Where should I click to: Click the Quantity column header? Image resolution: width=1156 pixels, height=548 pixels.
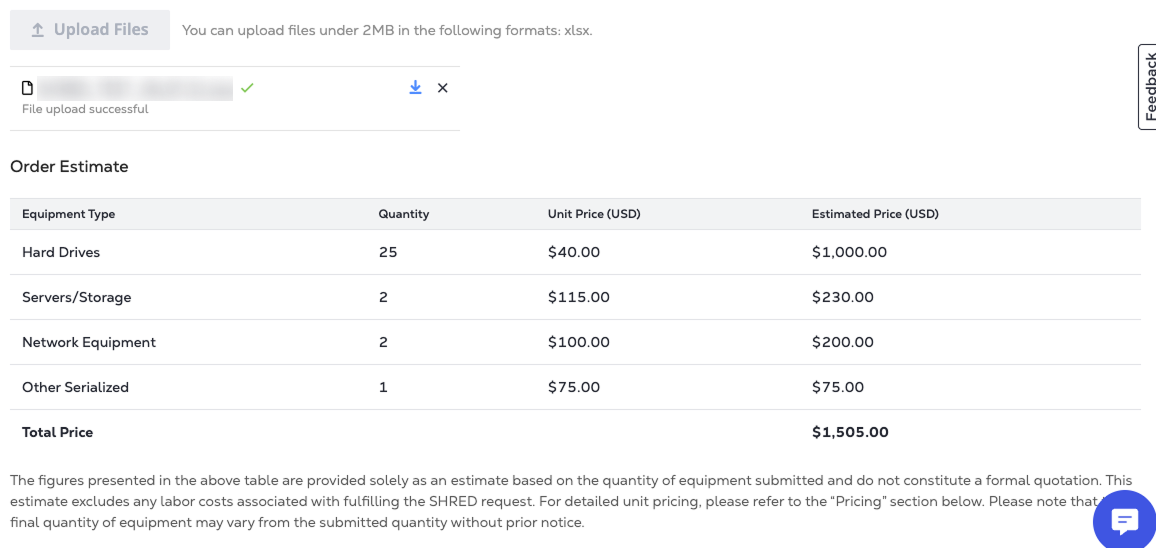click(x=403, y=214)
